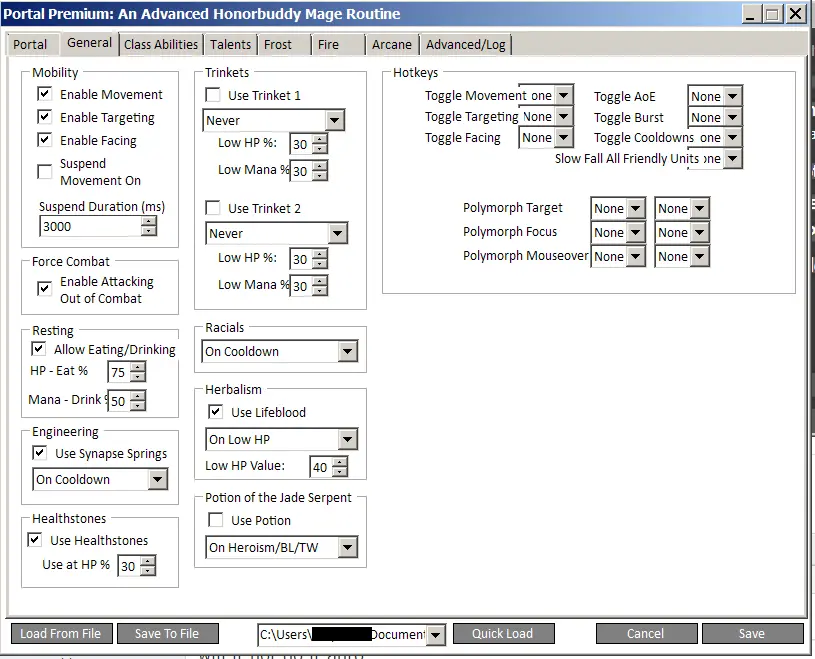Toggle Use Healthstones checkbox

point(34,540)
